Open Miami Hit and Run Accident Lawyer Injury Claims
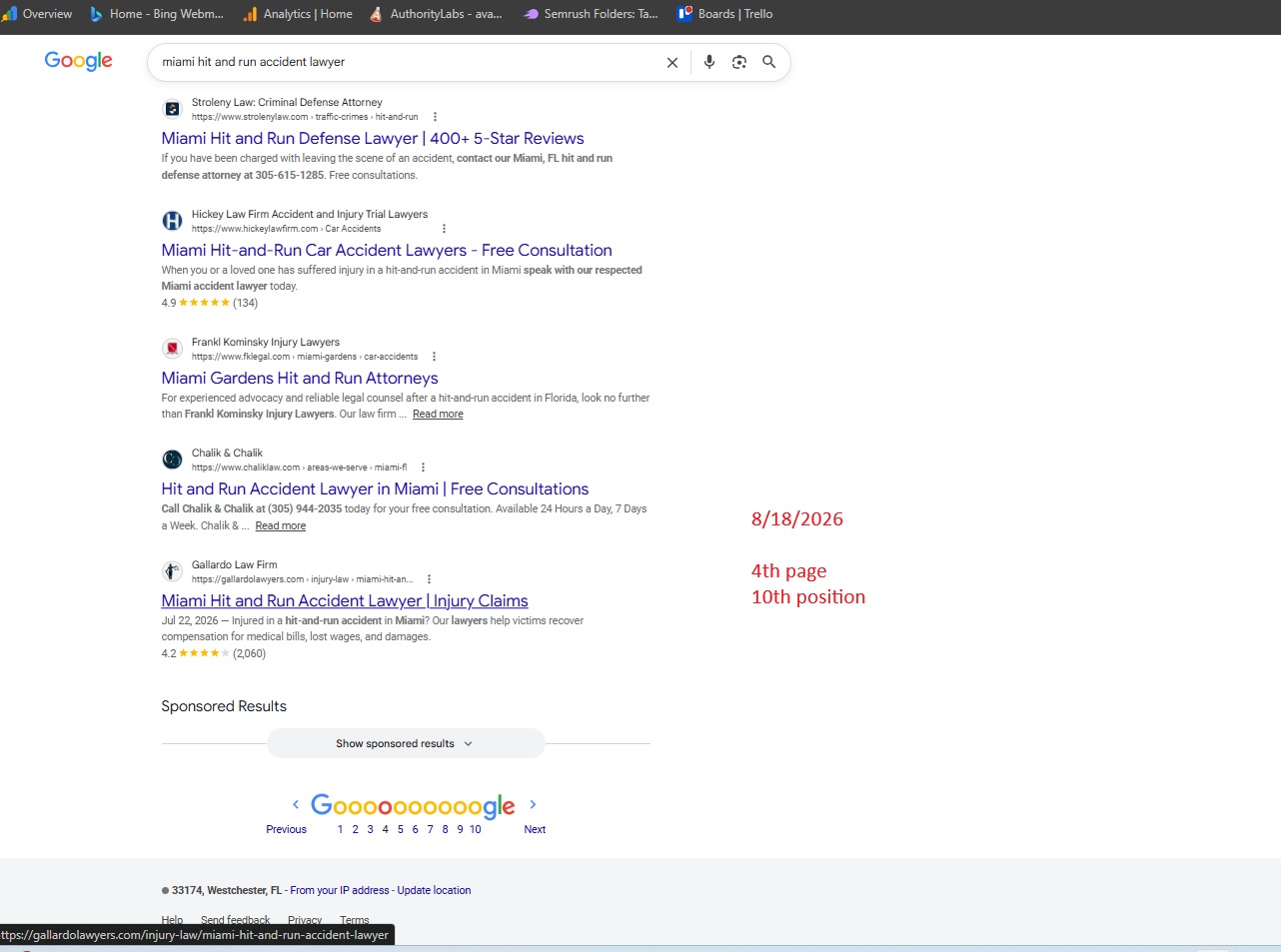The image size is (1281, 952). 345,601
